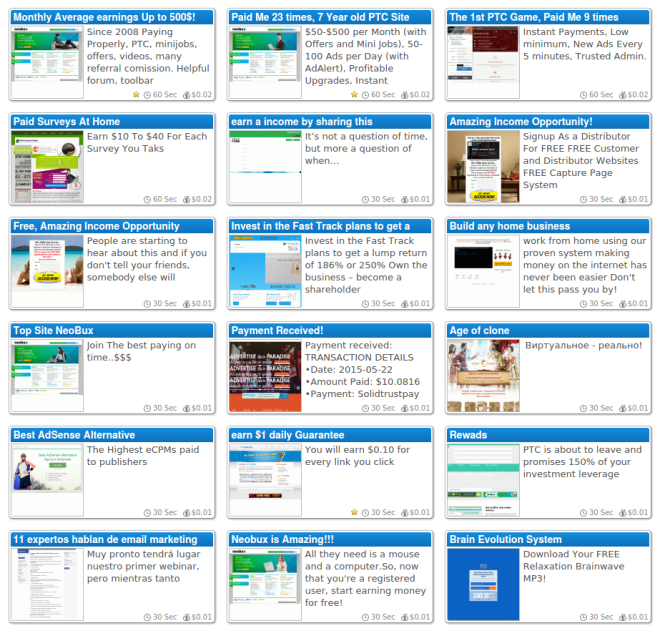Open the Top Site NeoBux ad title

coord(53,330)
